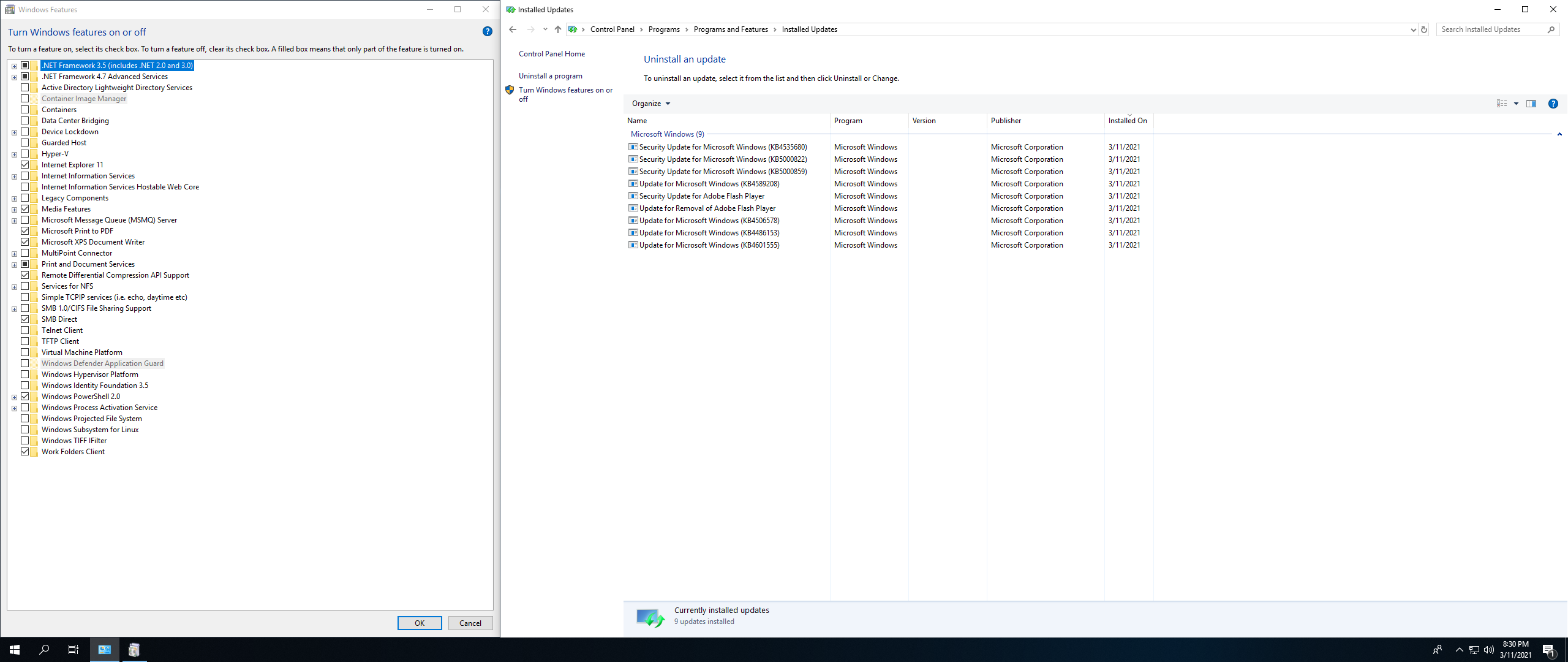Click the folder icon beside Hyper-V
The width and height of the screenshot is (1568, 662).
click(35, 154)
